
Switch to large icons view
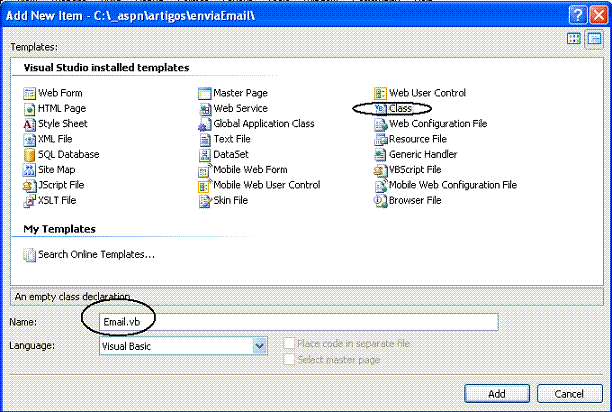coord(574,39)
